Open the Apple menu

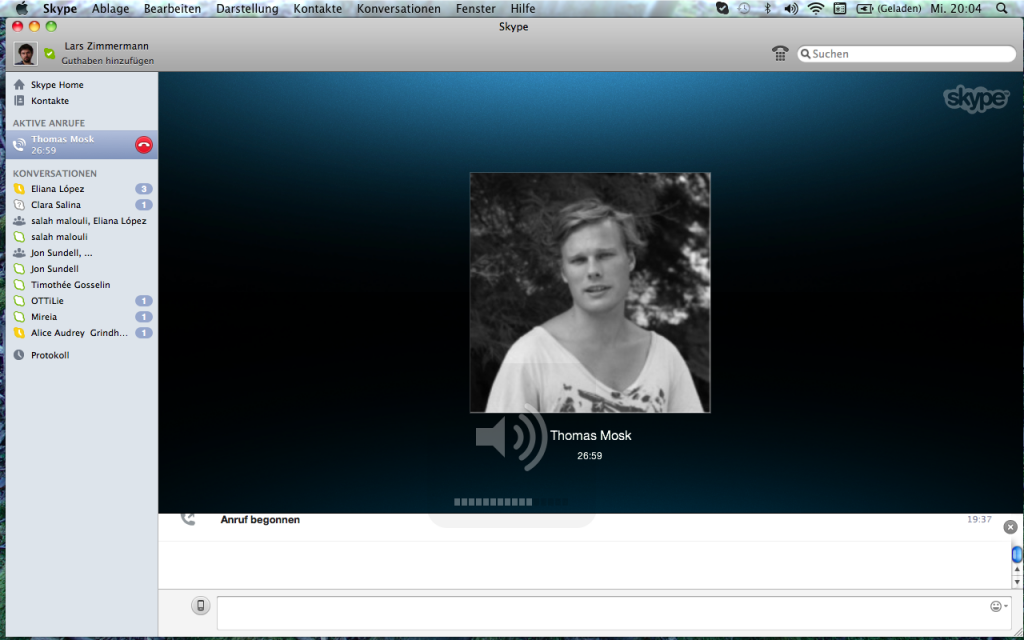pyautogui.click(x=22, y=8)
